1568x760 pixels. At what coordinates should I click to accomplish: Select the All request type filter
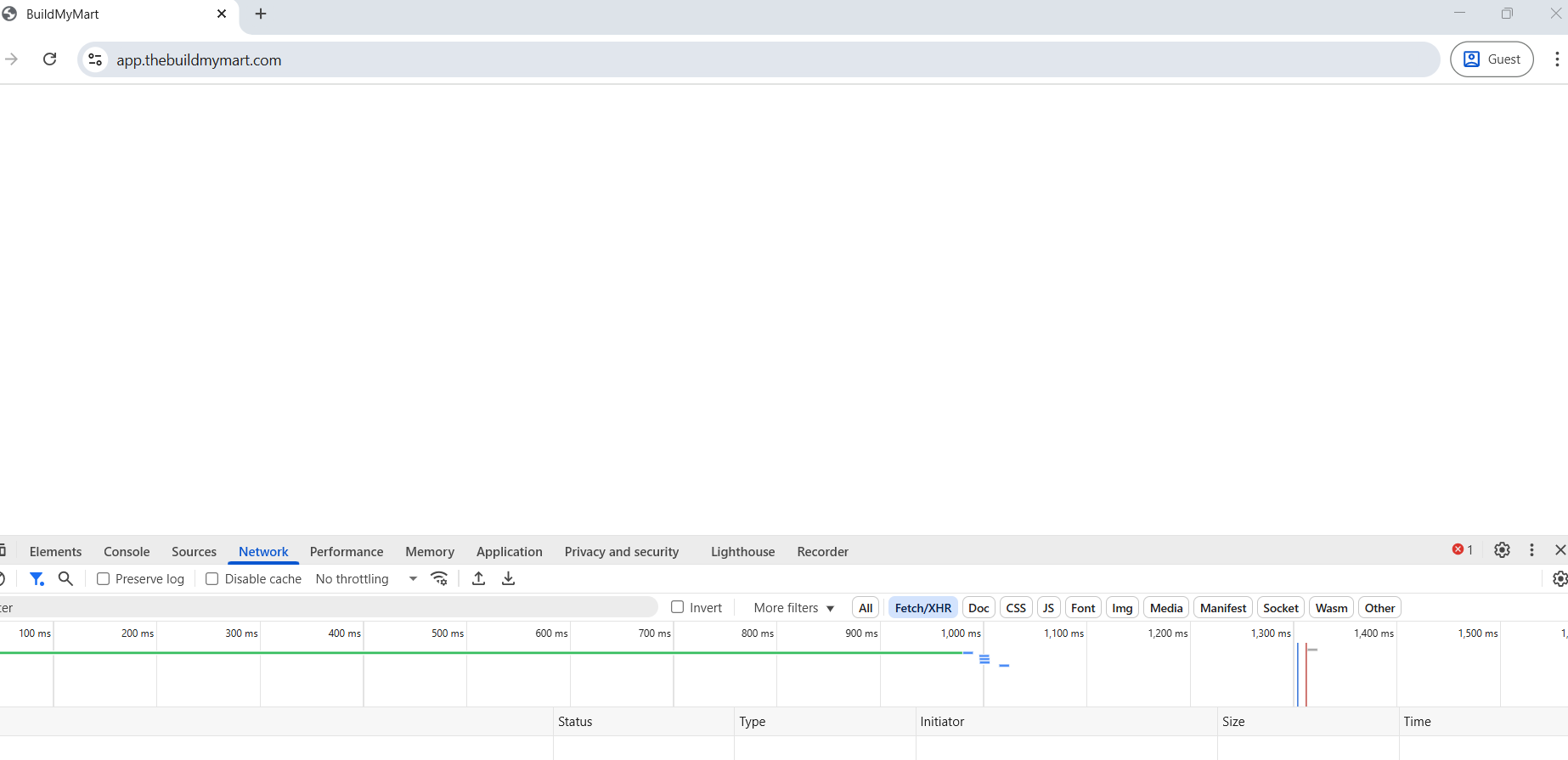point(866,608)
